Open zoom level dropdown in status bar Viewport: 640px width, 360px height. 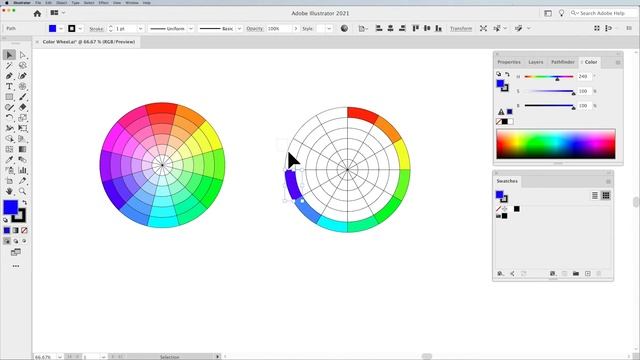(60, 357)
